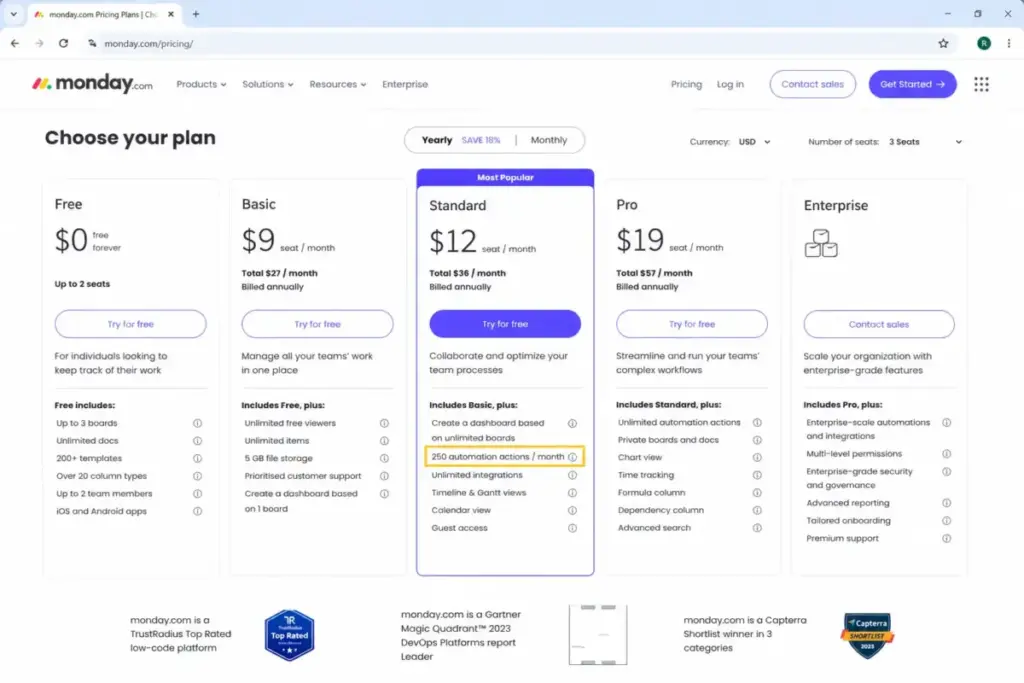Try the Standard plan for free
1024x683 pixels.
505,324
